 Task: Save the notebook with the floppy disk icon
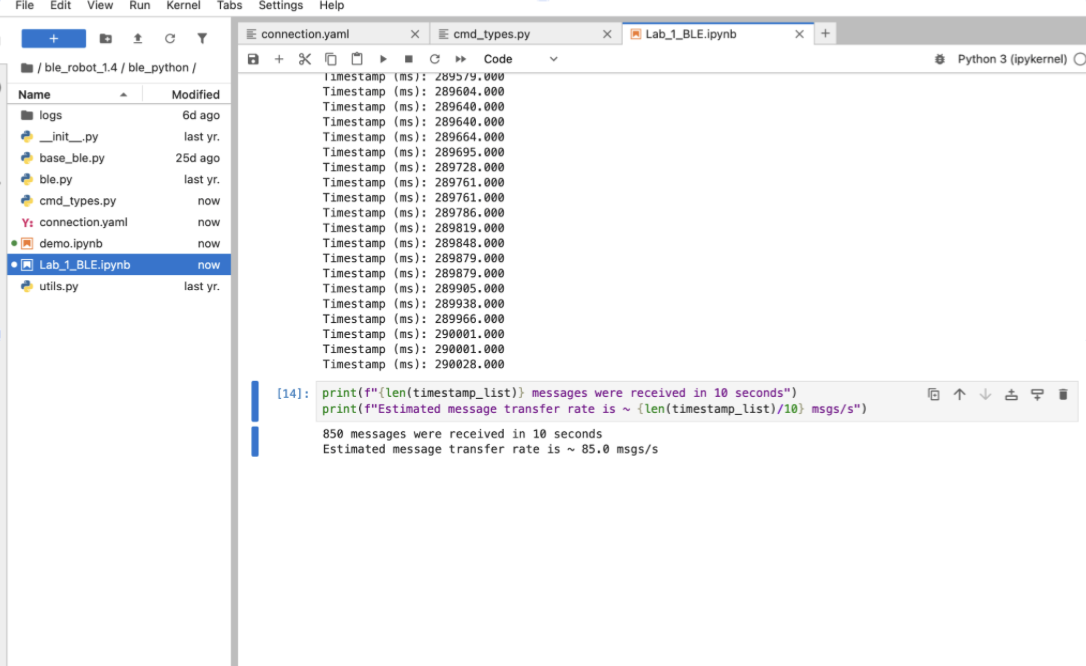point(253,60)
